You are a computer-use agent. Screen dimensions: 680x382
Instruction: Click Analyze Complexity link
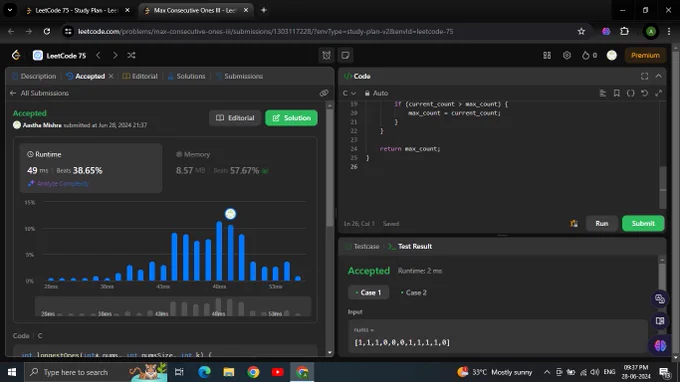pyautogui.click(x=58, y=183)
